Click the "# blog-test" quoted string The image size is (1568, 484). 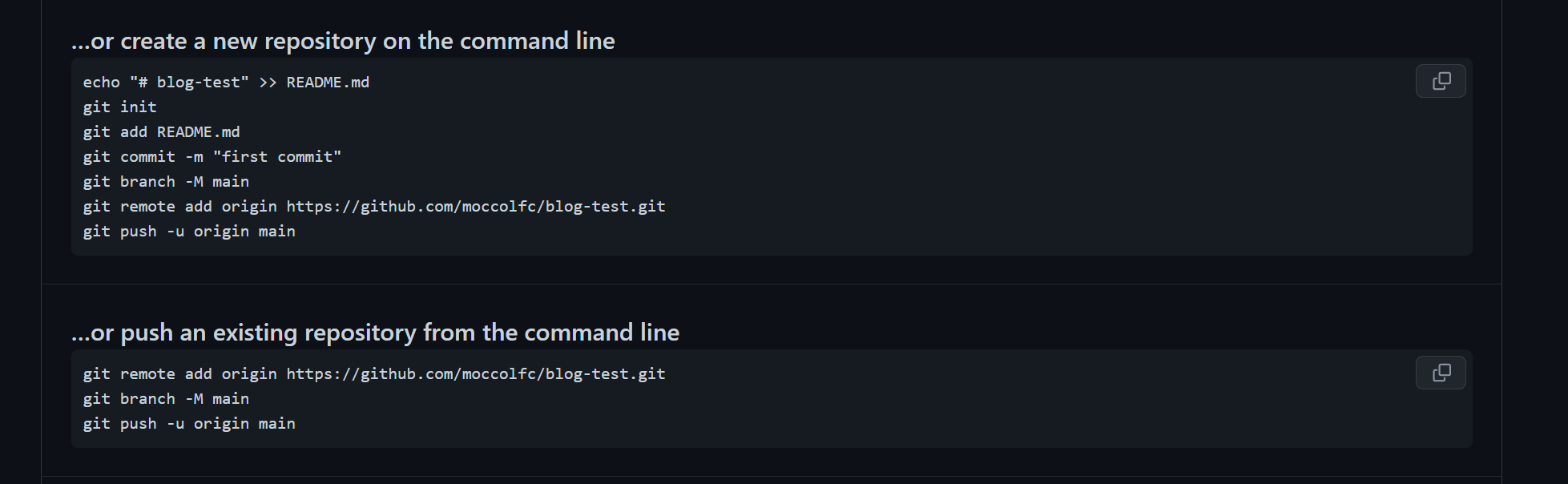click(x=189, y=83)
